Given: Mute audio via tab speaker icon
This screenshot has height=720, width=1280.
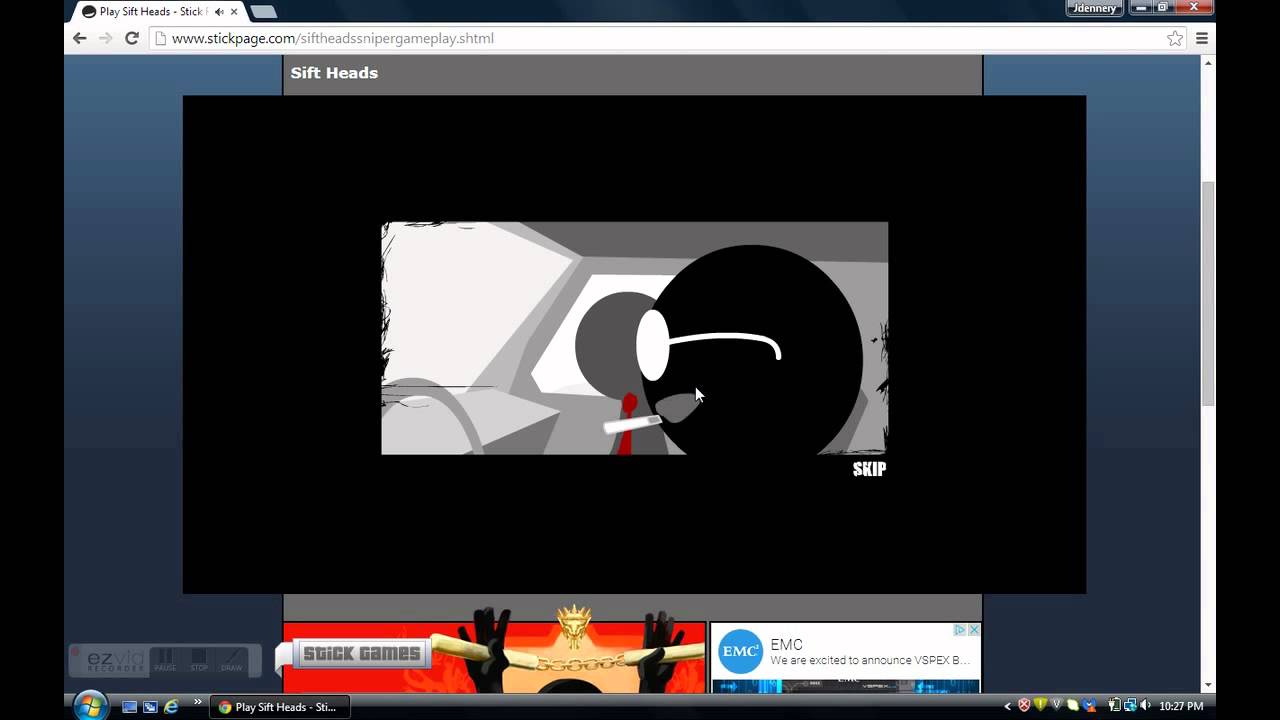Looking at the screenshot, I should click(x=219, y=12).
